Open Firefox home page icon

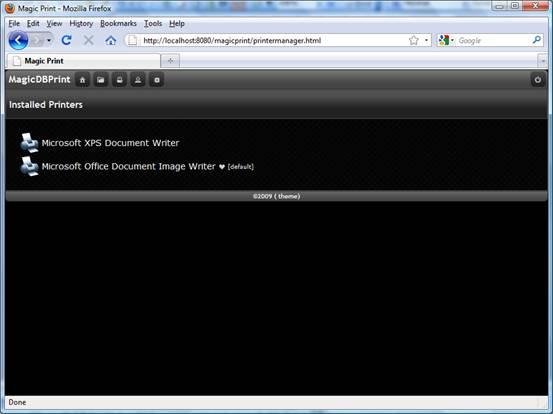[111, 41]
